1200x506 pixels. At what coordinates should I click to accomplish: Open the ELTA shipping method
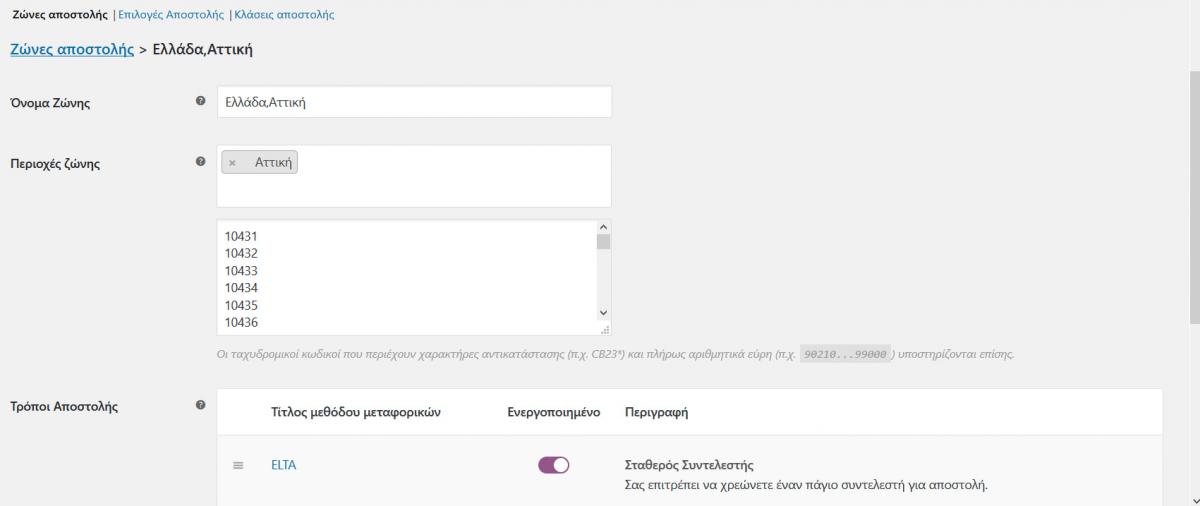pos(284,465)
